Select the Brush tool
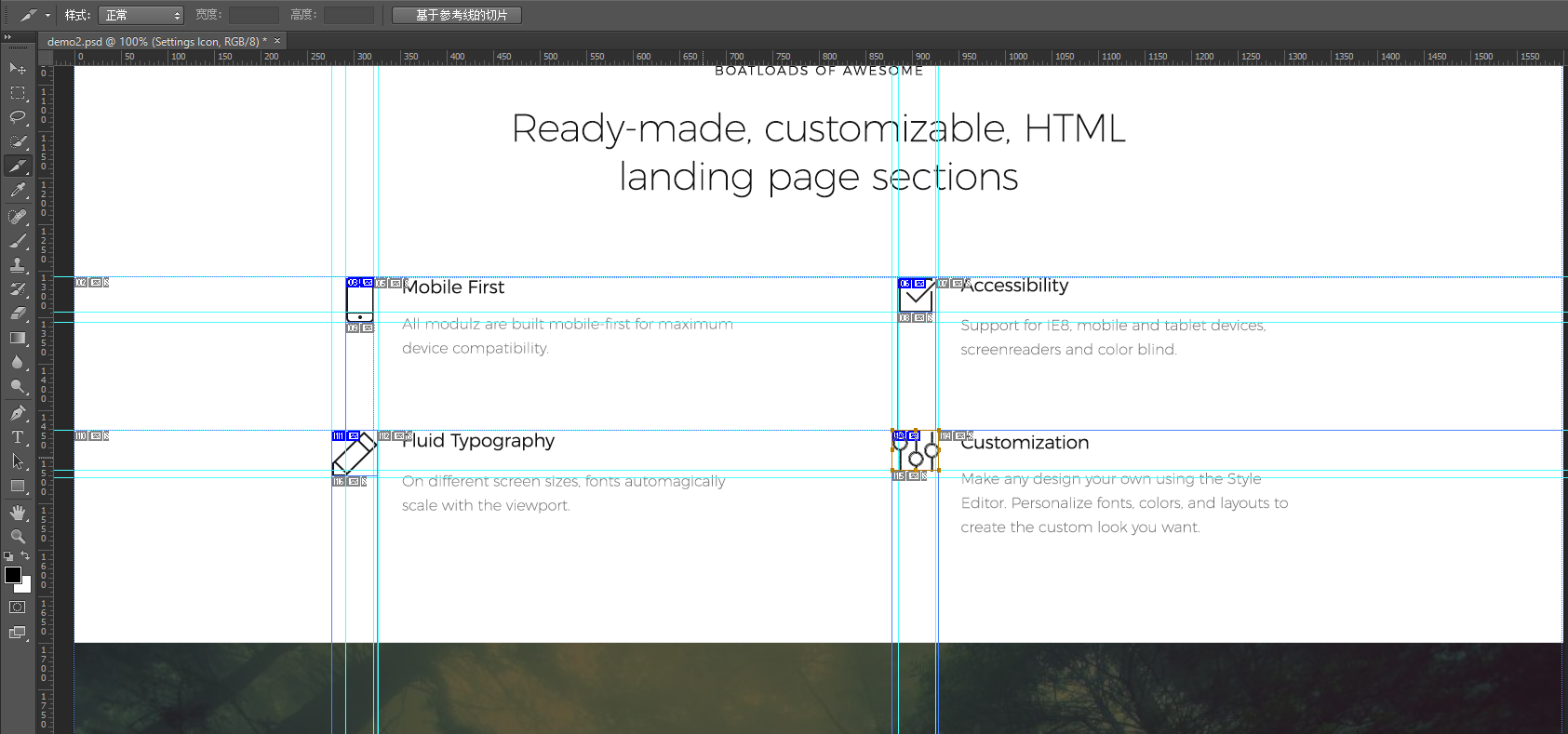The height and width of the screenshot is (734, 1568). pyautogui.click(x=18, y=241)
